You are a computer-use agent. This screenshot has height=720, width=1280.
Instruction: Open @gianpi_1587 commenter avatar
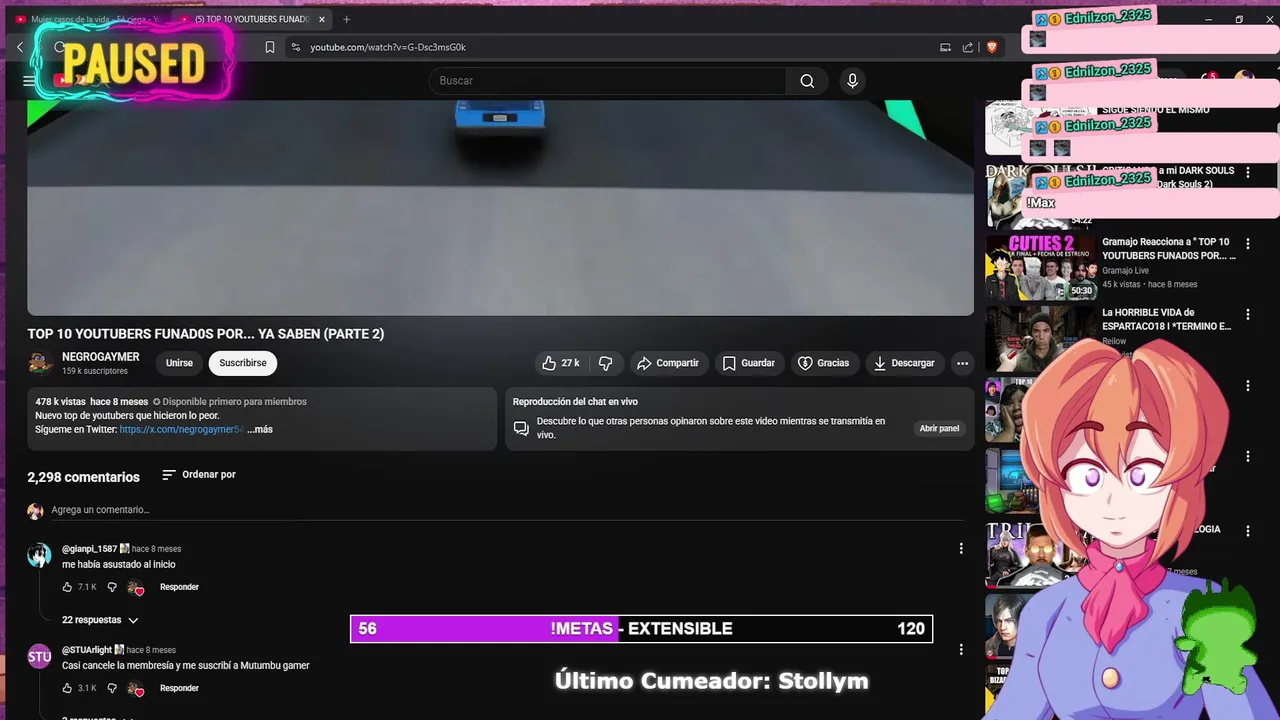[x=39, y=556]
